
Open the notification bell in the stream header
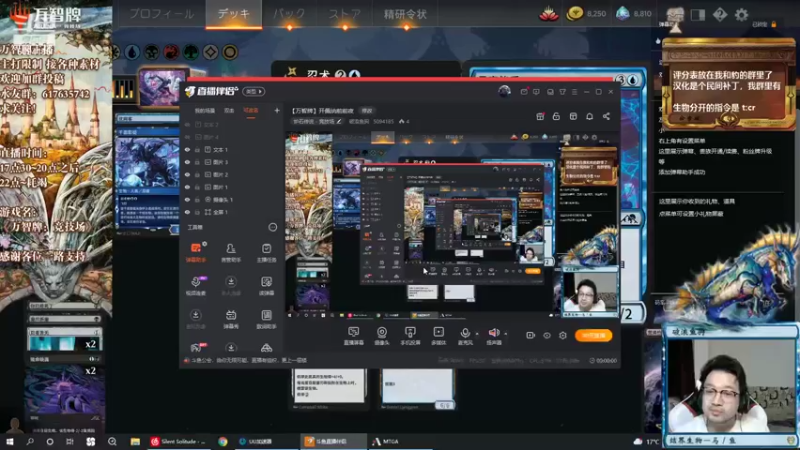pyautogui.click(x=589, y=116)
